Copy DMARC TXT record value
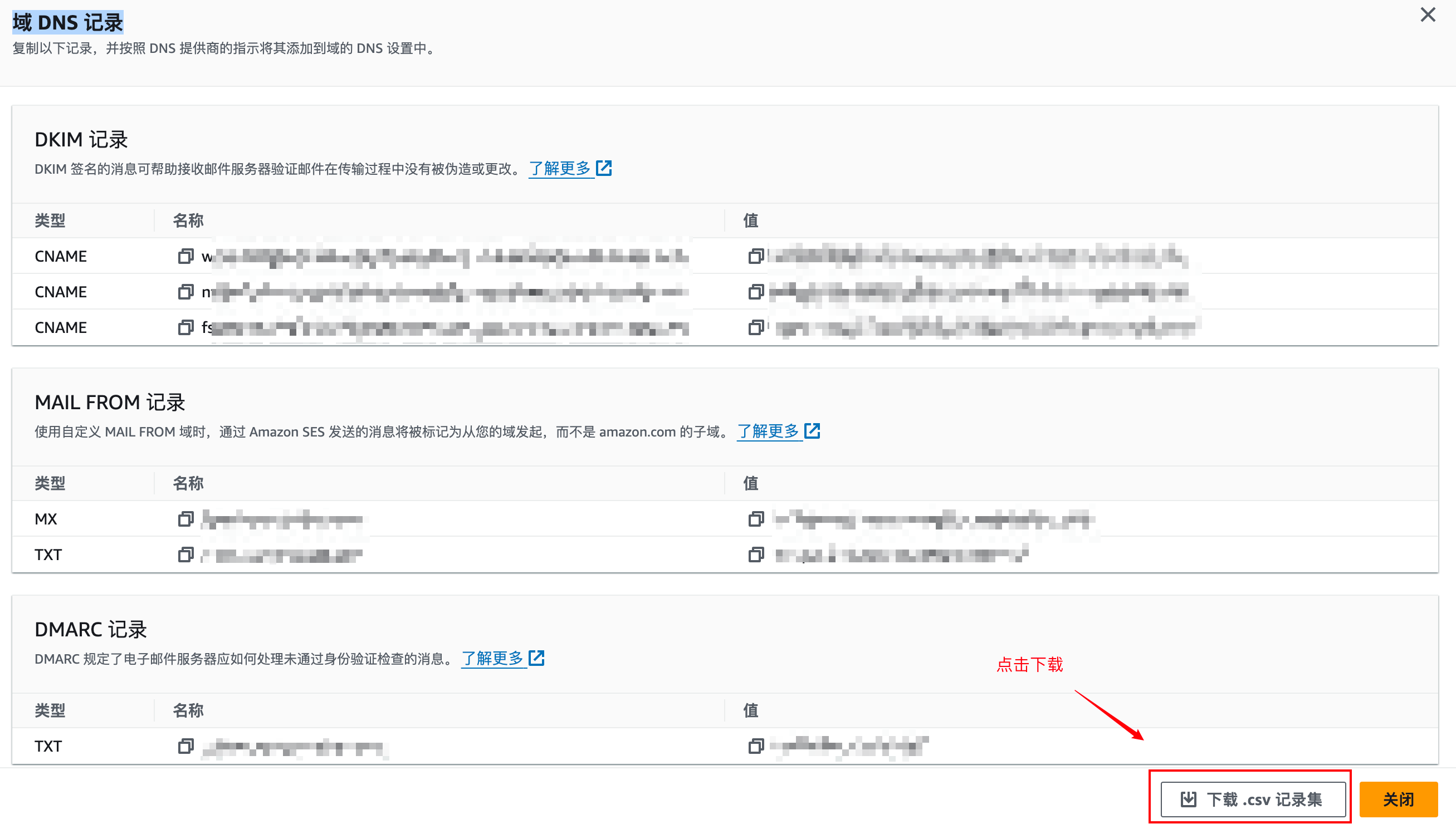This screenshot has height=824, width=1456. pyautogui.click(x=756, y=747)
